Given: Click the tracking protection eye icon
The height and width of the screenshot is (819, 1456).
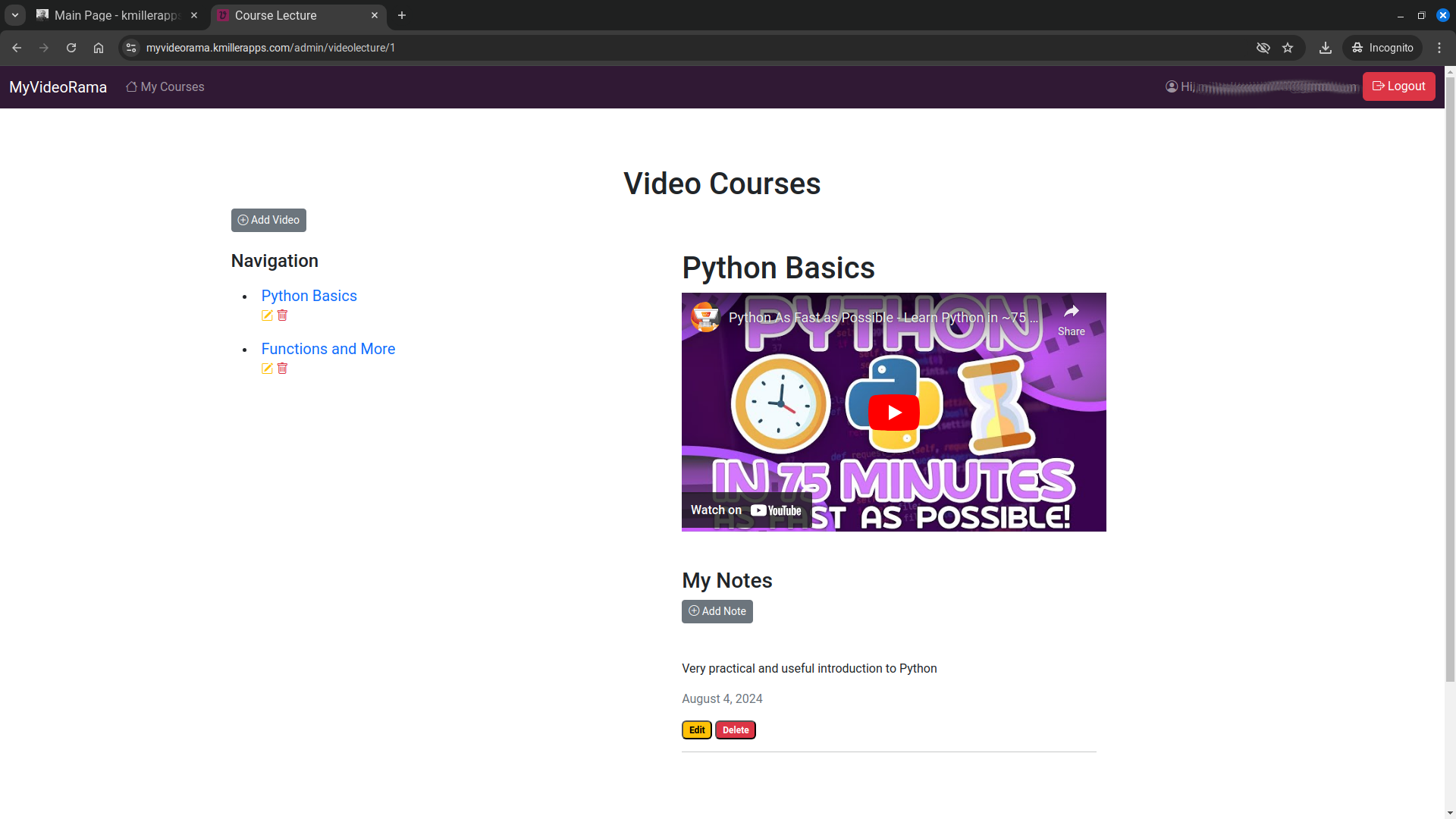Looking at the screenshot, I should (1263, 48).
